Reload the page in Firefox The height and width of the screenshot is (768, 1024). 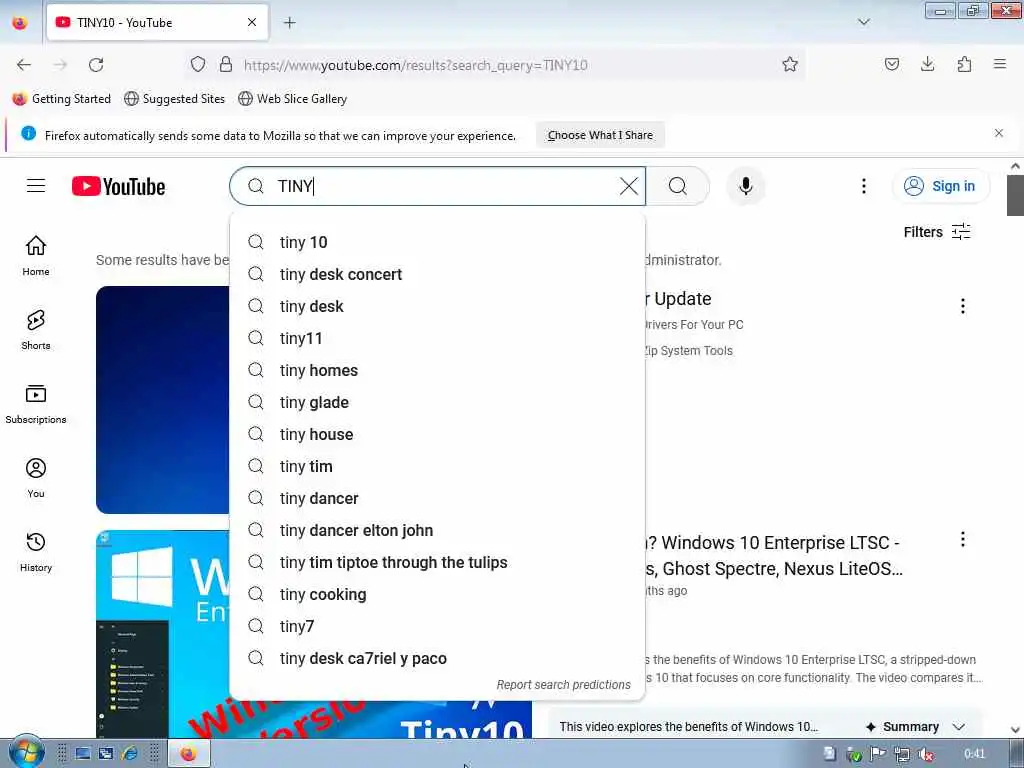[x=96, y=64]
